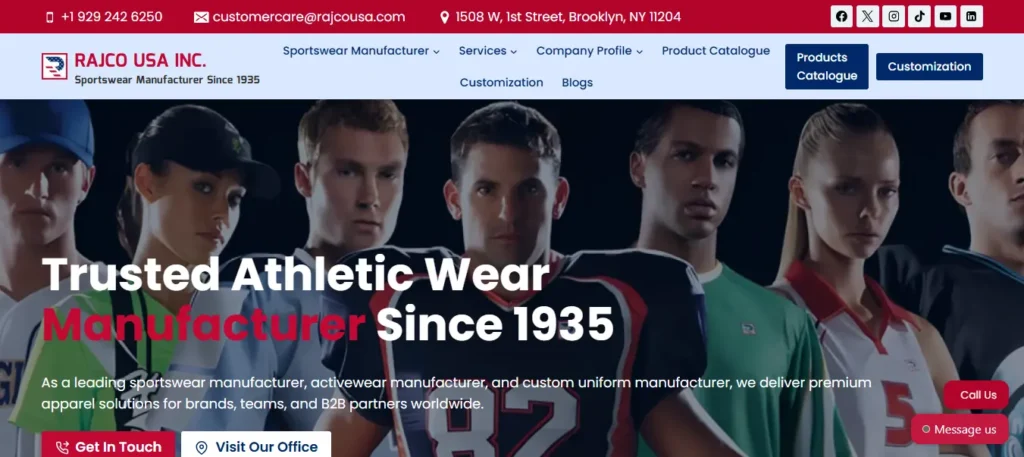Open the Product Catalogue menu item

click(716, 51)
